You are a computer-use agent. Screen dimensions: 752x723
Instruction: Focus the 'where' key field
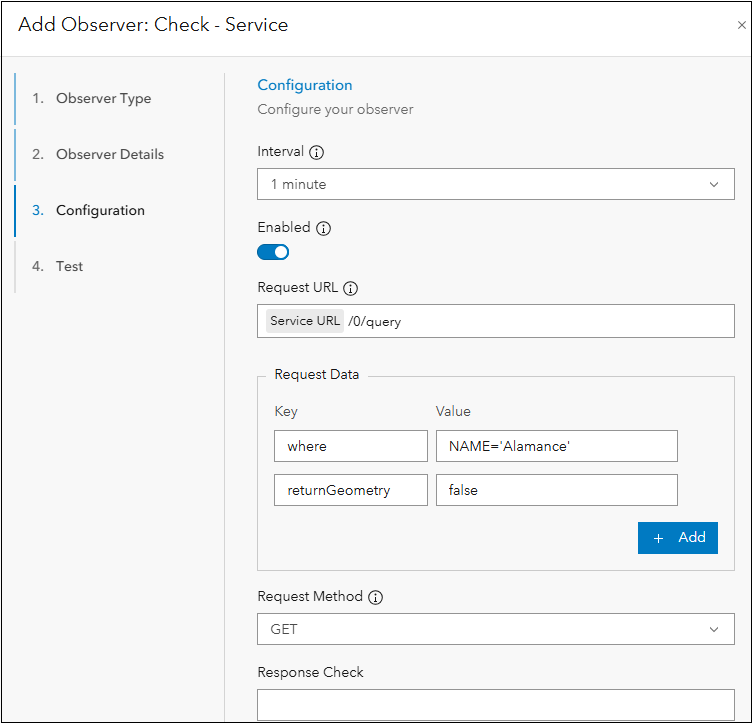pyautogui.click(x=350, y=446)
